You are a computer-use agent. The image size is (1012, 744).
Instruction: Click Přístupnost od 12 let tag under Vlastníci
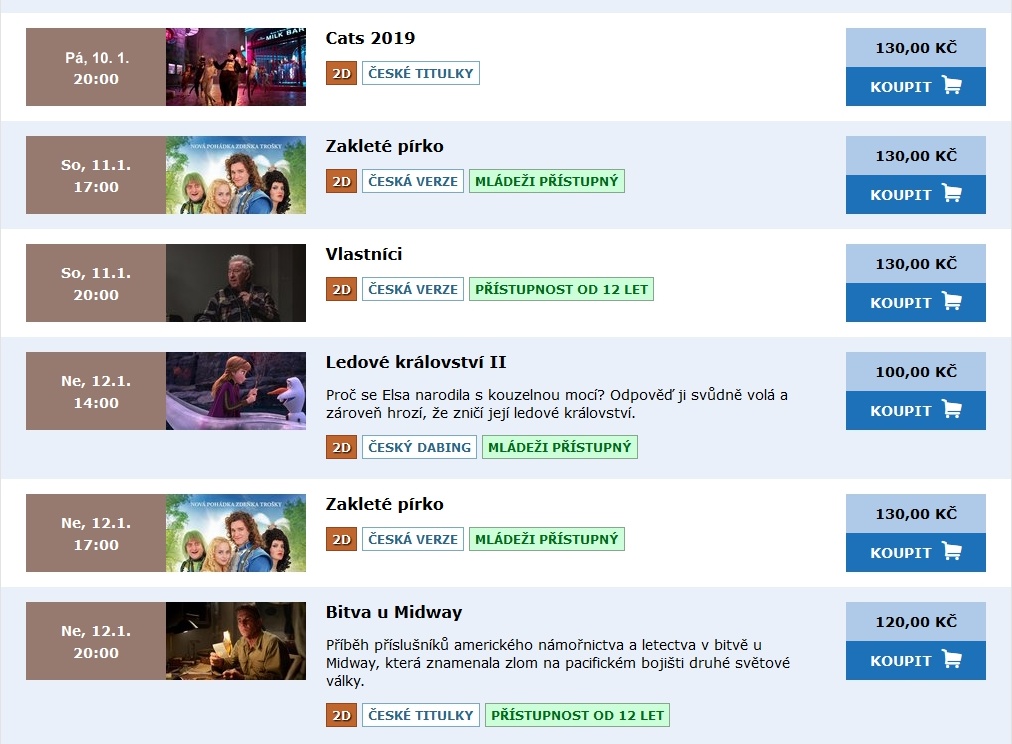click(562, 289)
